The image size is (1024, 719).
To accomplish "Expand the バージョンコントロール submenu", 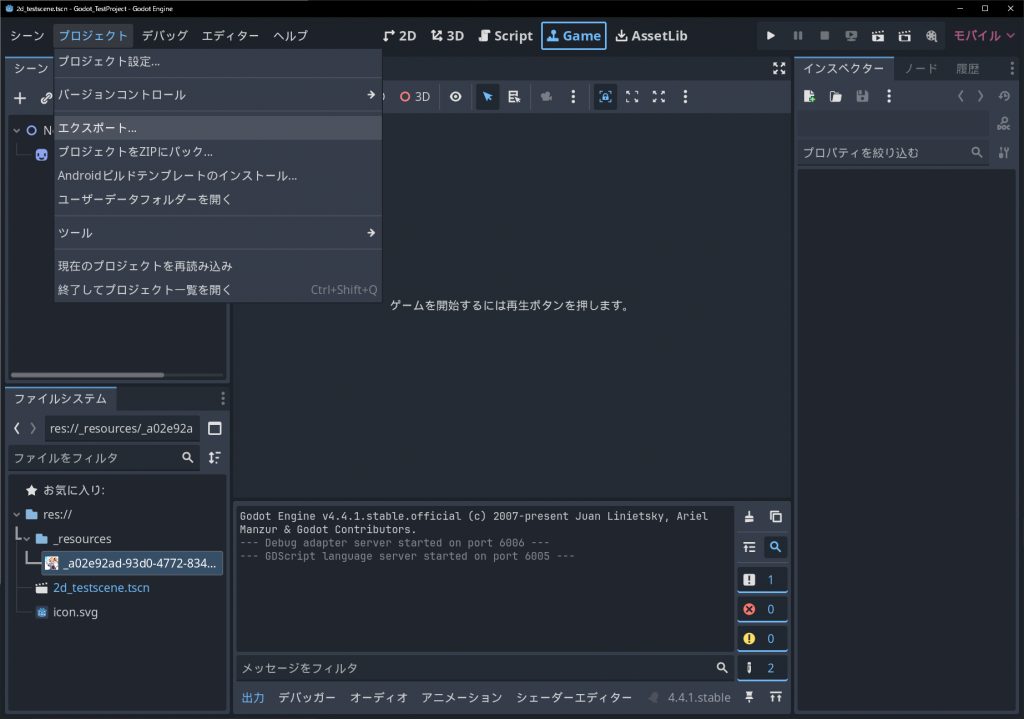I will [216, 95].
